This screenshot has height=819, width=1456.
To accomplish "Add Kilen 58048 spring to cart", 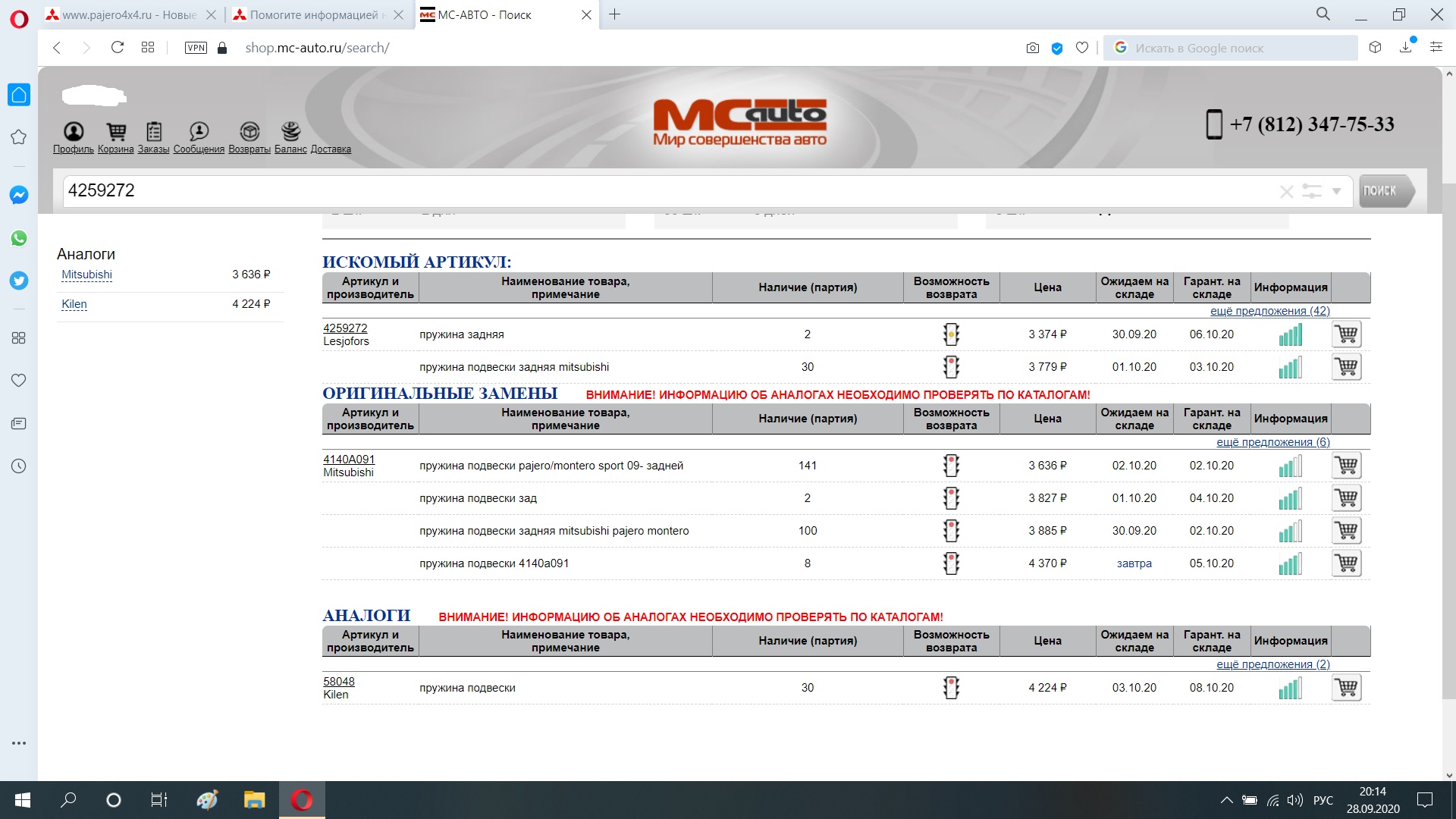I will tap(1346, 688).
